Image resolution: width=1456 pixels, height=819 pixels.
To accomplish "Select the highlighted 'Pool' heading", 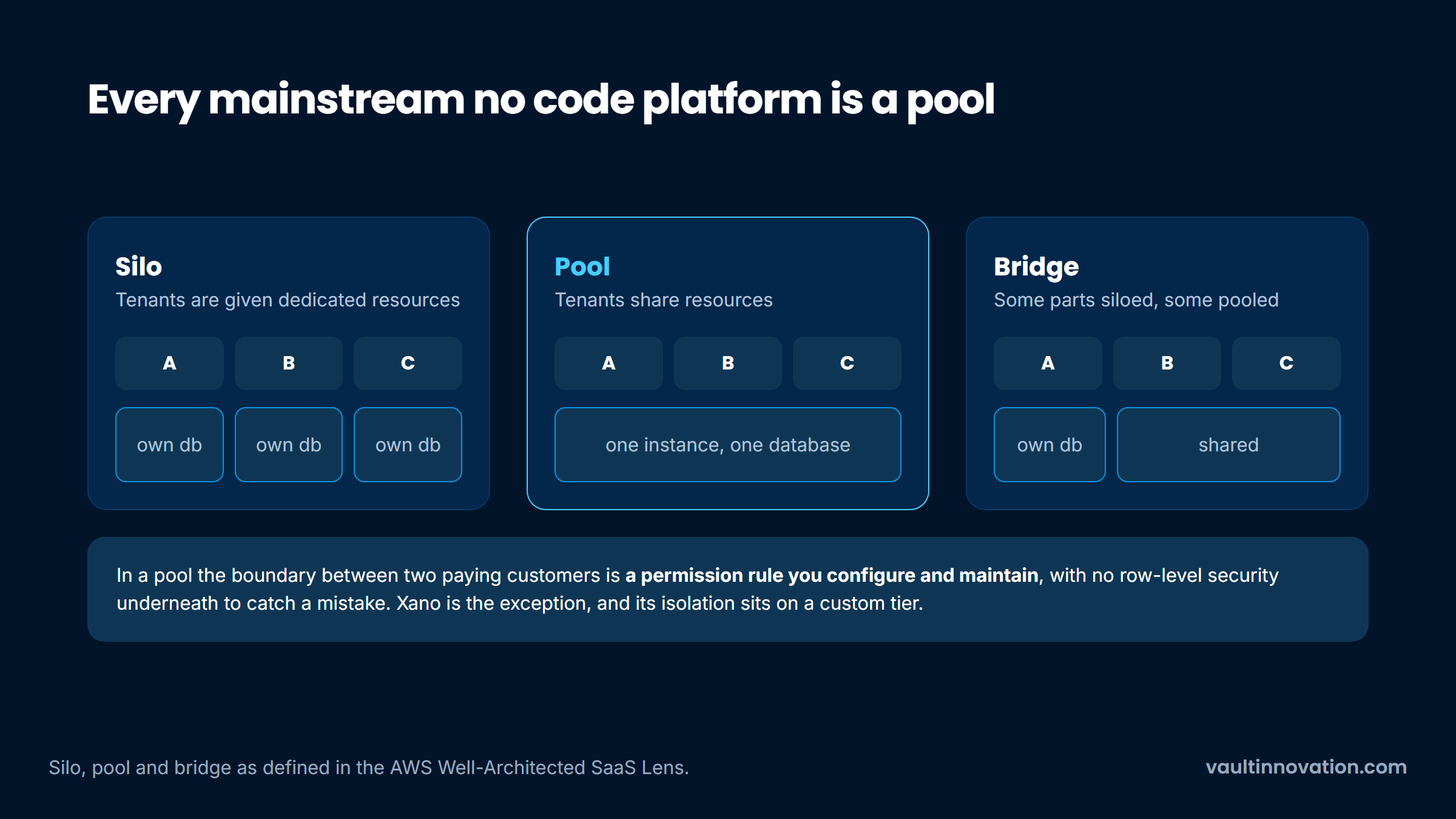I will click(582, 267).
